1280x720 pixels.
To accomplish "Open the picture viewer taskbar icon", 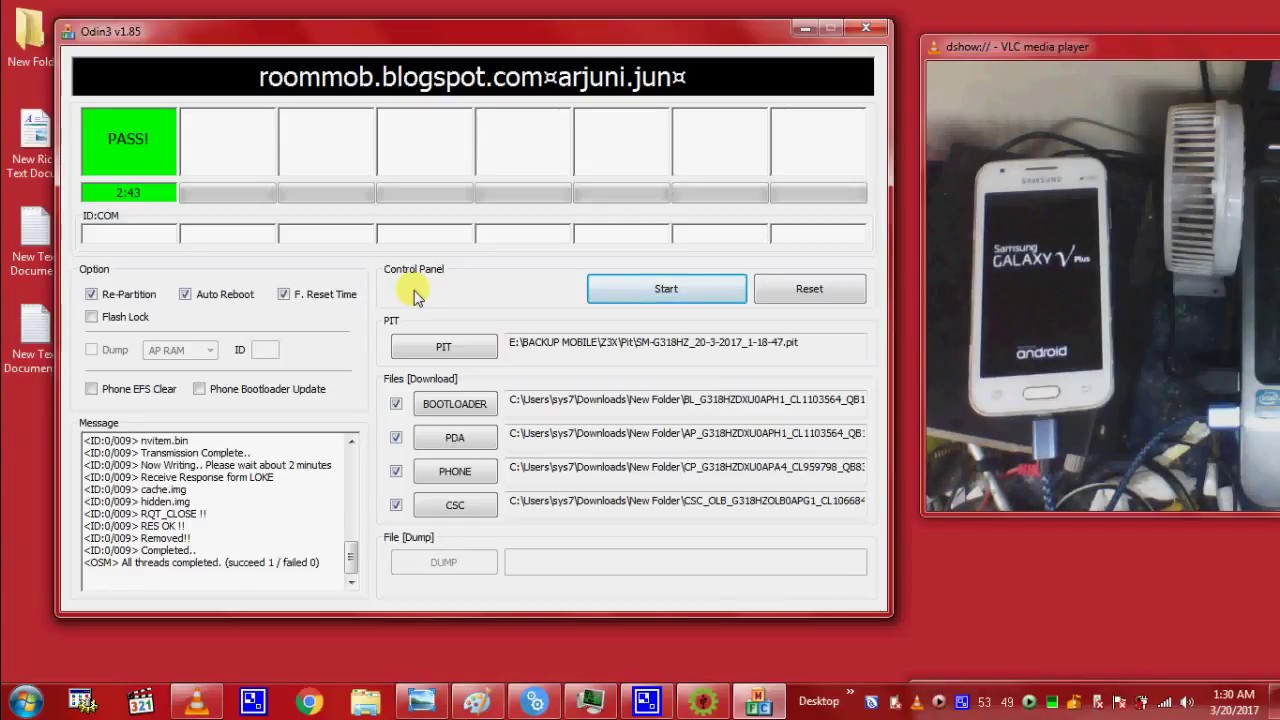I will pyautogui.click(x=421, y=702).
